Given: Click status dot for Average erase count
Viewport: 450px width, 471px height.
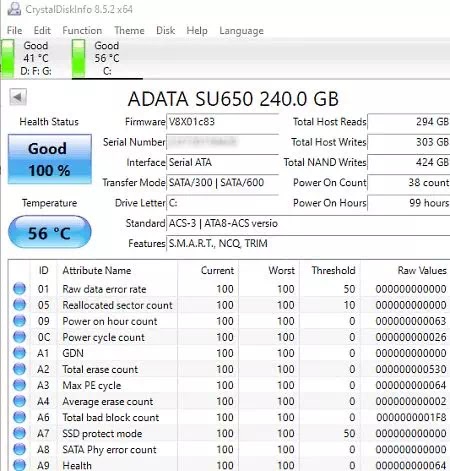Looking at the screenshot, I should (19, 401).
